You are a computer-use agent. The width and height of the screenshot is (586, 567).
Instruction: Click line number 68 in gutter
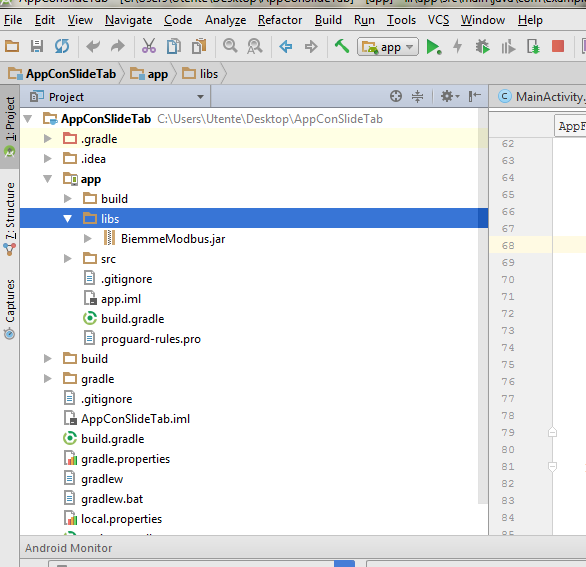pyautogui.click(x=508, y=246)
